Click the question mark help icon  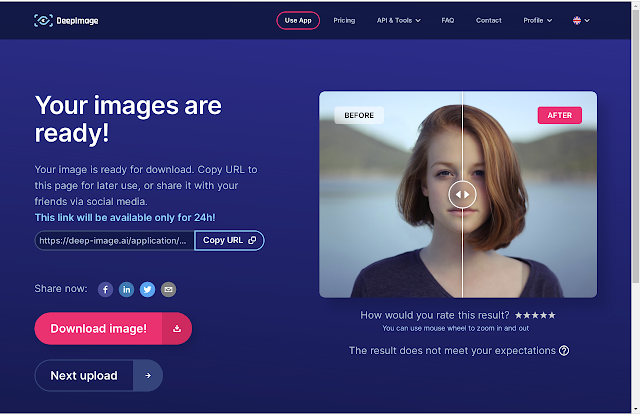tap(564, 350)
